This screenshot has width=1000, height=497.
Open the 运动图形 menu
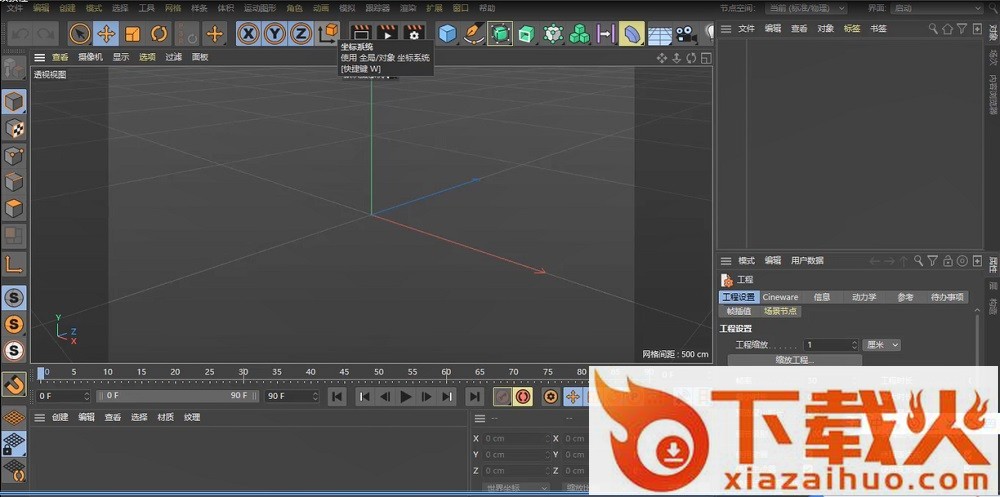click(260, 8)
